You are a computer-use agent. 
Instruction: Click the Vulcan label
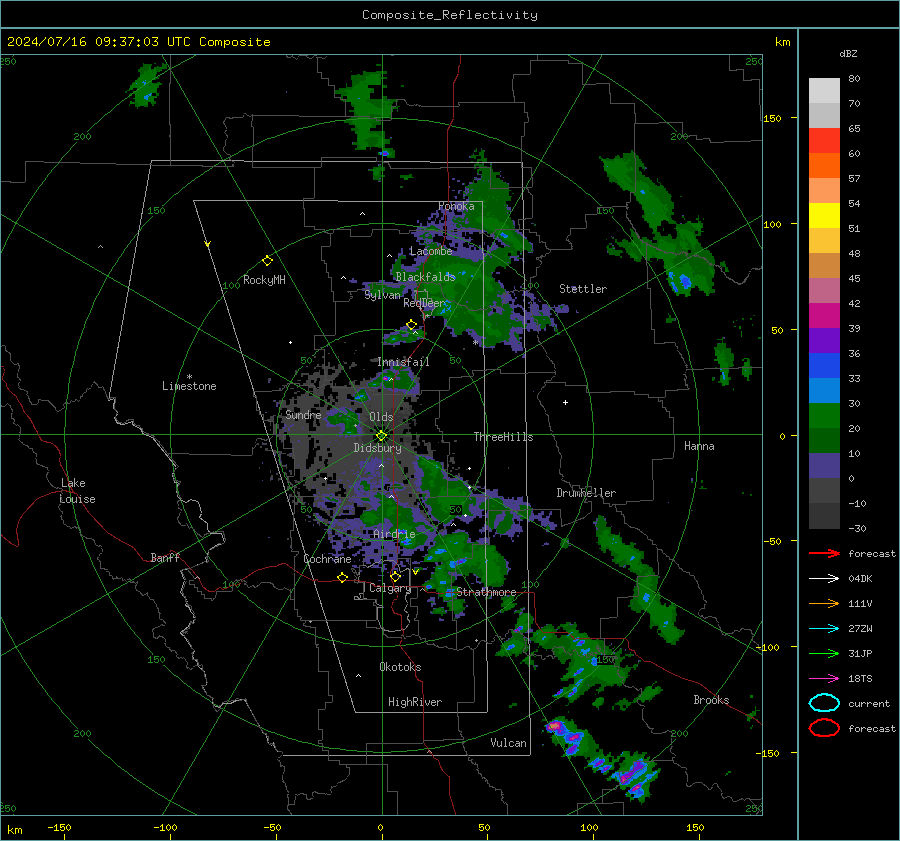pyautogui.click(x=509, y=743)
